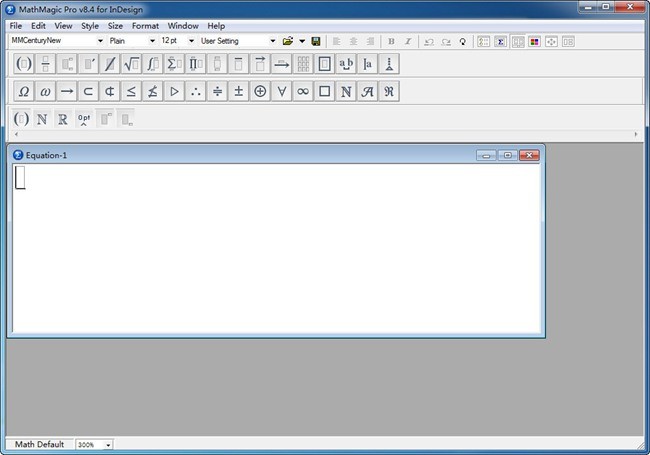Open the 12 pt size dropdown
Image resolution: width=650 pixels, height=455 pixels.
pos(191,41)
